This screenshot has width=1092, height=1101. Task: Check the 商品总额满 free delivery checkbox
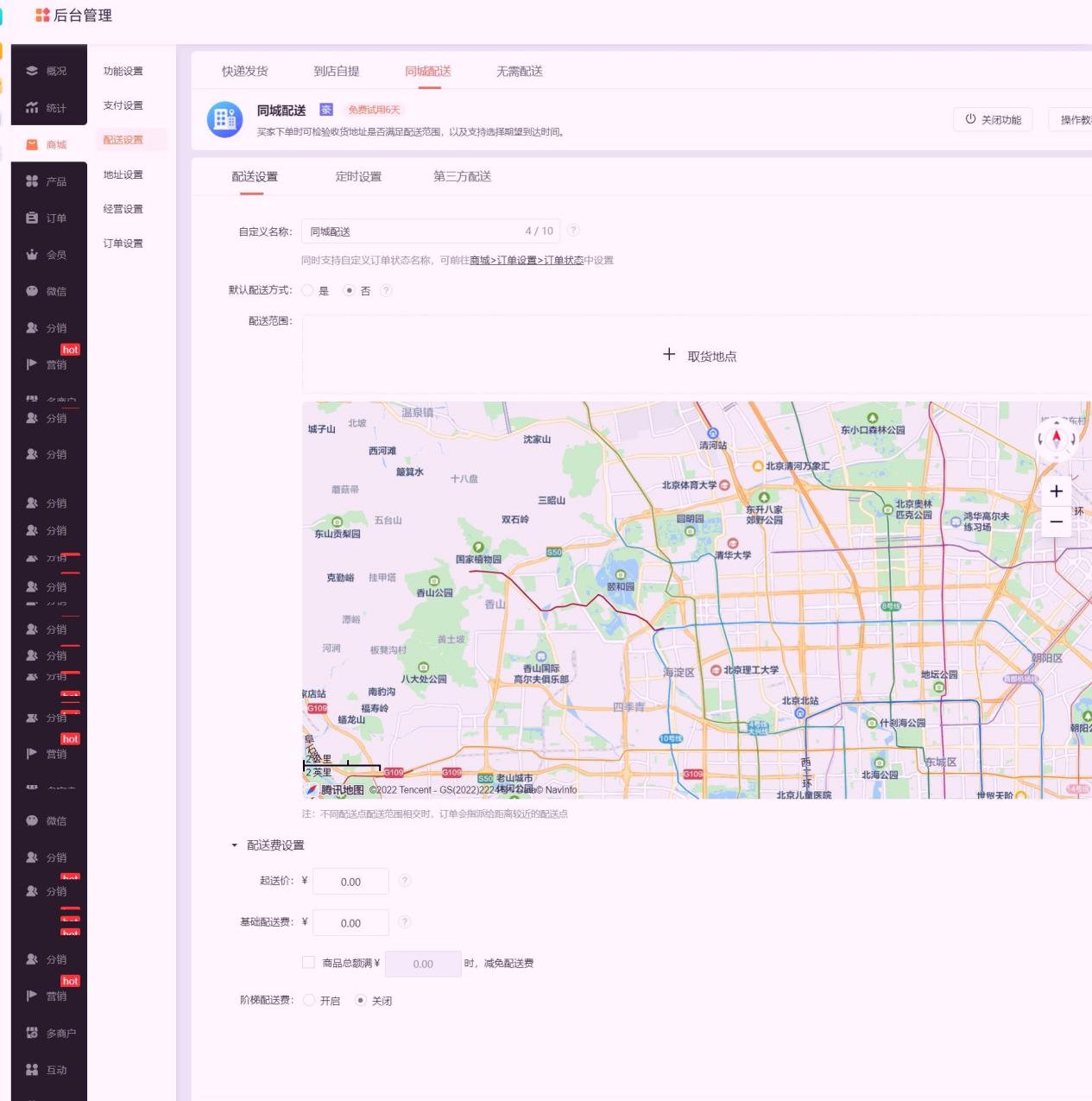coord(308,963)
